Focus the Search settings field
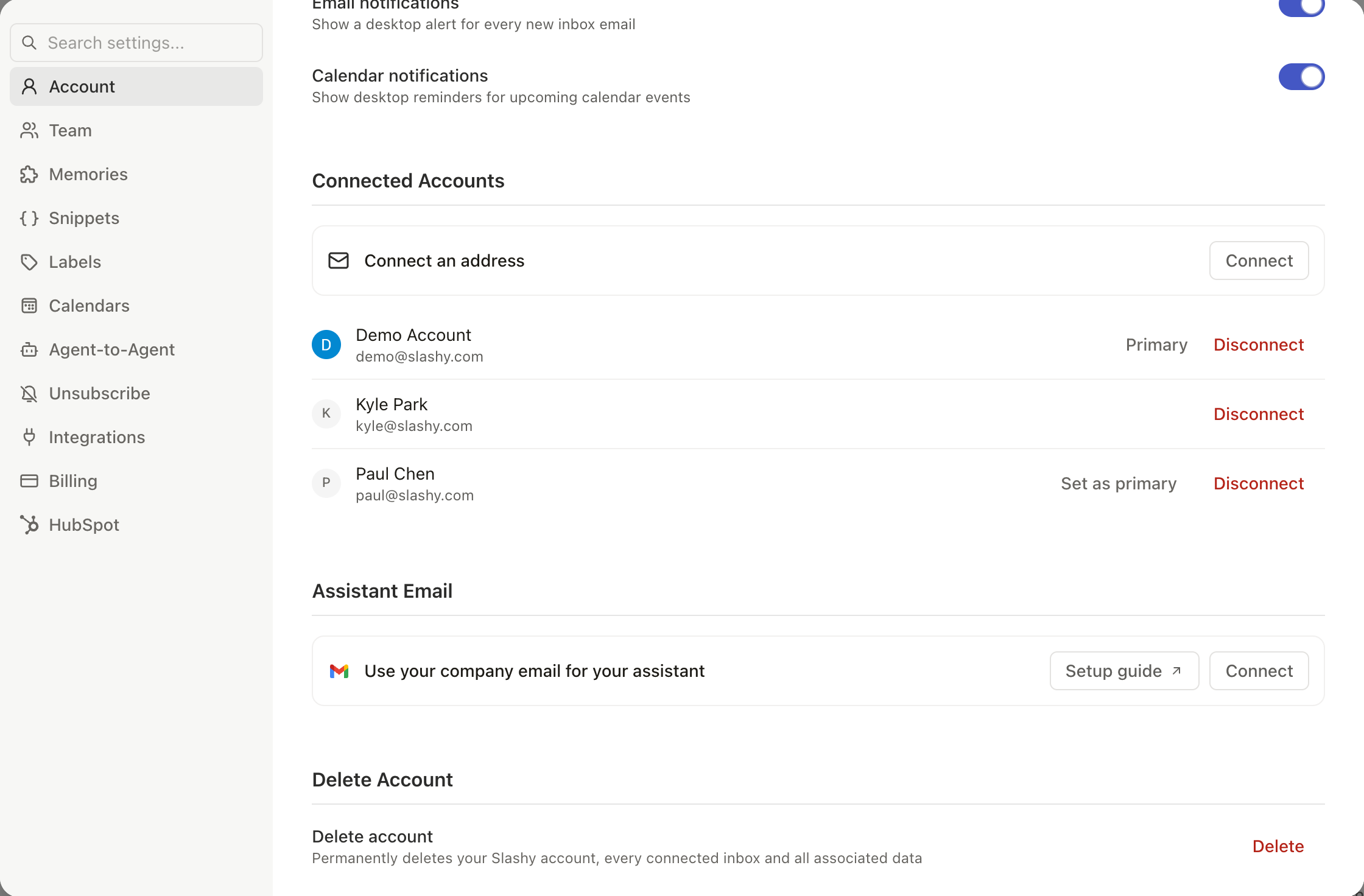The height and width of the screenshot is (896, 1364). pos(136,43)
